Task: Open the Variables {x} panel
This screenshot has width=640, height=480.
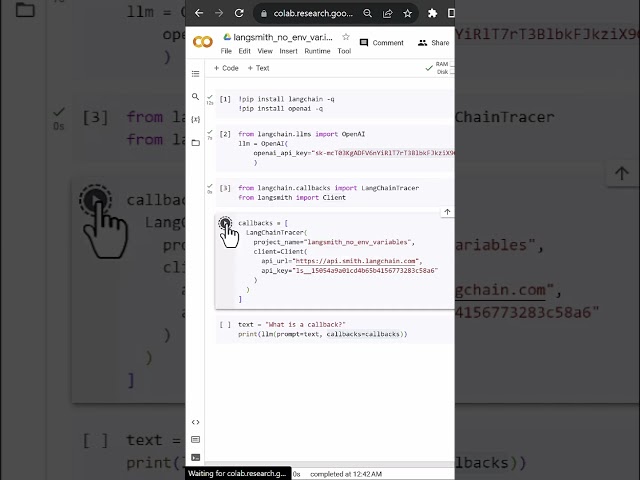Action: tap(196, 119)
